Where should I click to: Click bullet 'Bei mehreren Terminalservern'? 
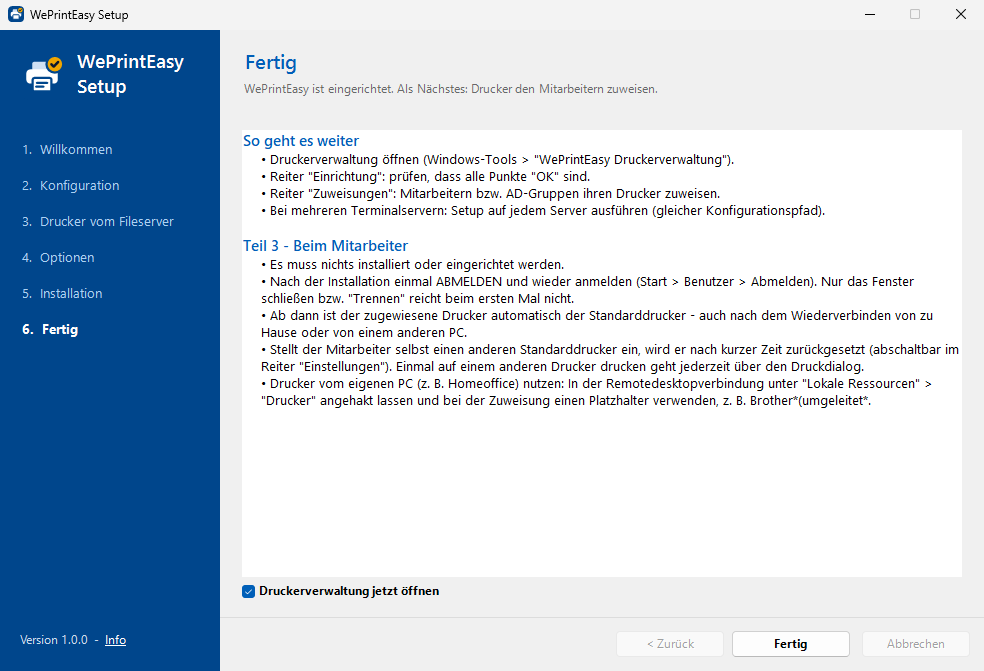click(543, 210)
